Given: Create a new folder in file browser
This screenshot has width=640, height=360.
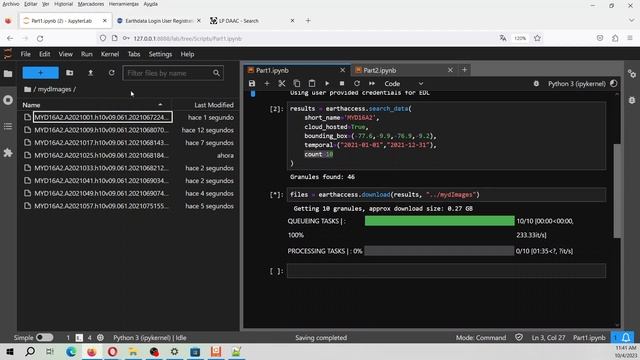Looking at the screenshot, I should tap(70, 73).
